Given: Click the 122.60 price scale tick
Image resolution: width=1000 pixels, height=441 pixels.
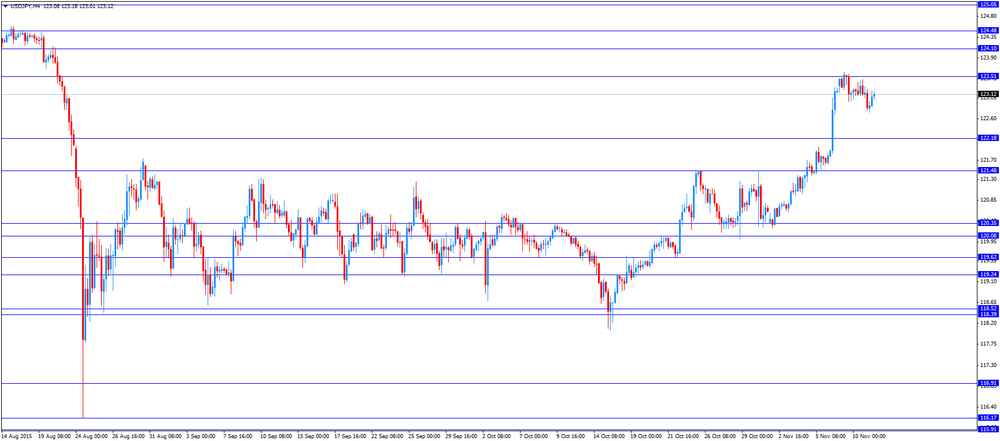Looking at the screenshot, I should [988, 118].
